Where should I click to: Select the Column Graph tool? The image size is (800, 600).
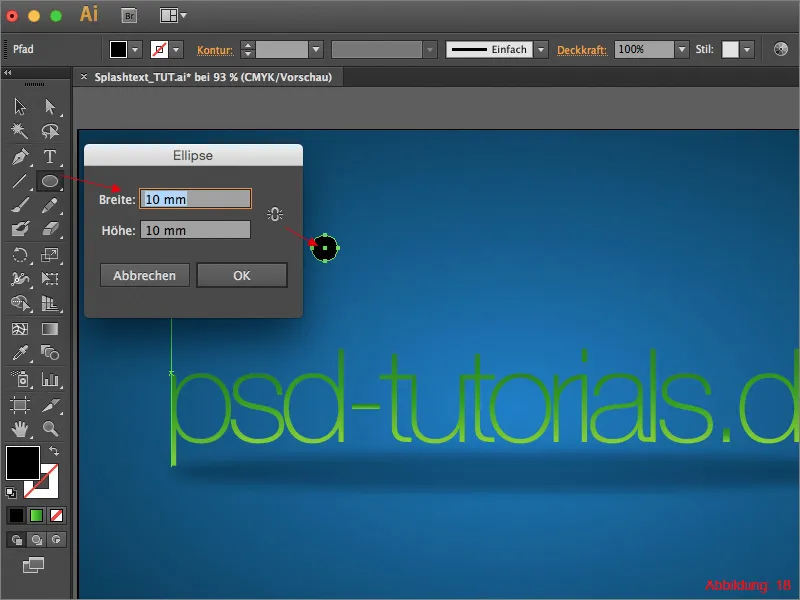point(50,379)
